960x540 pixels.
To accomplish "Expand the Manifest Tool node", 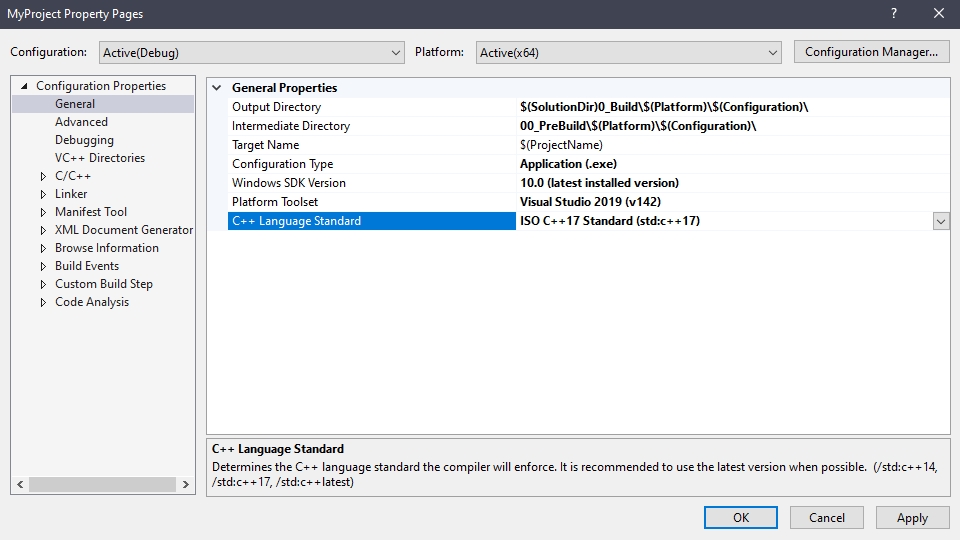I will coord(43,212).
